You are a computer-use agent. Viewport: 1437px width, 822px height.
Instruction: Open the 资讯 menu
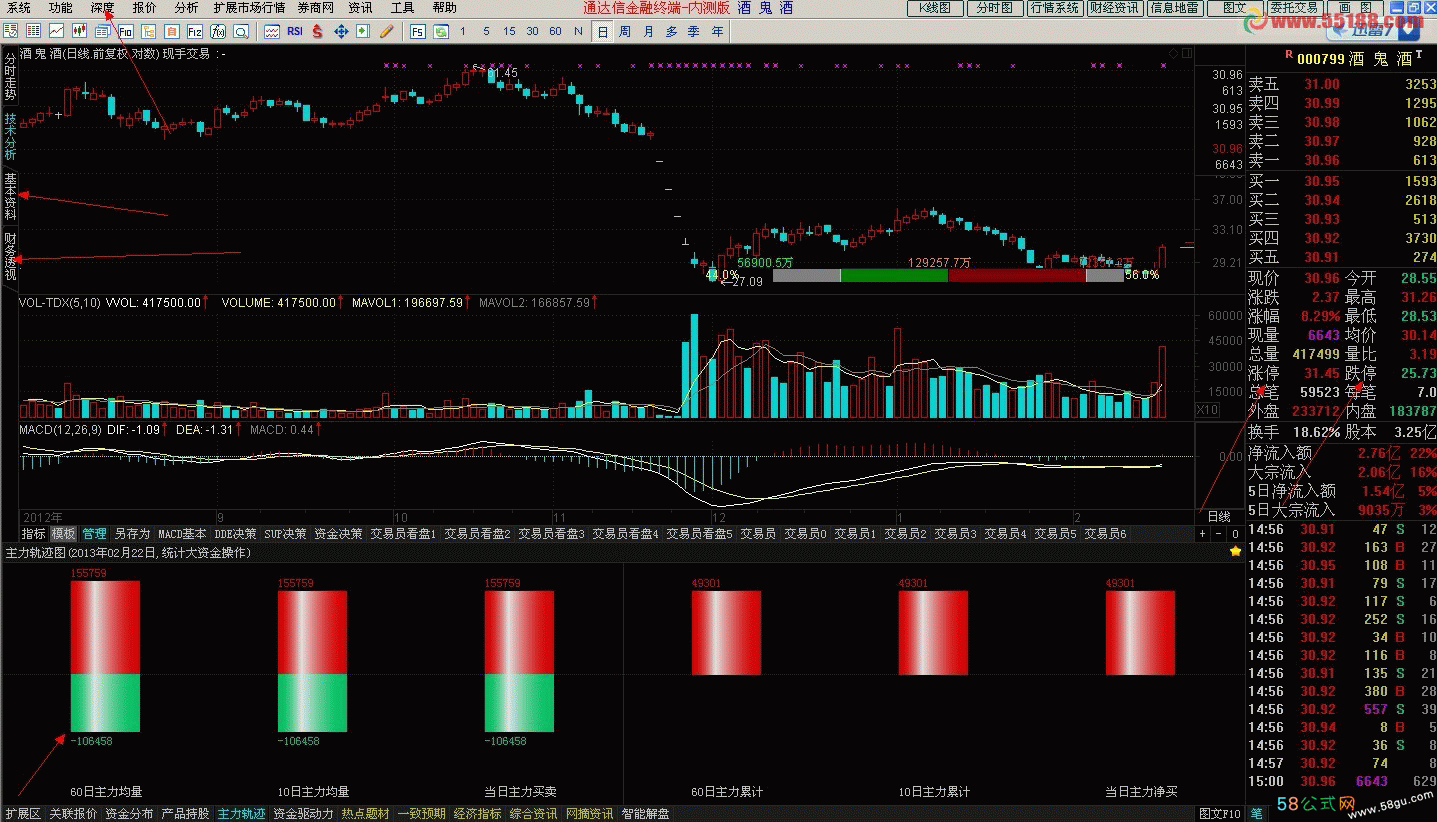click(361, 8)
